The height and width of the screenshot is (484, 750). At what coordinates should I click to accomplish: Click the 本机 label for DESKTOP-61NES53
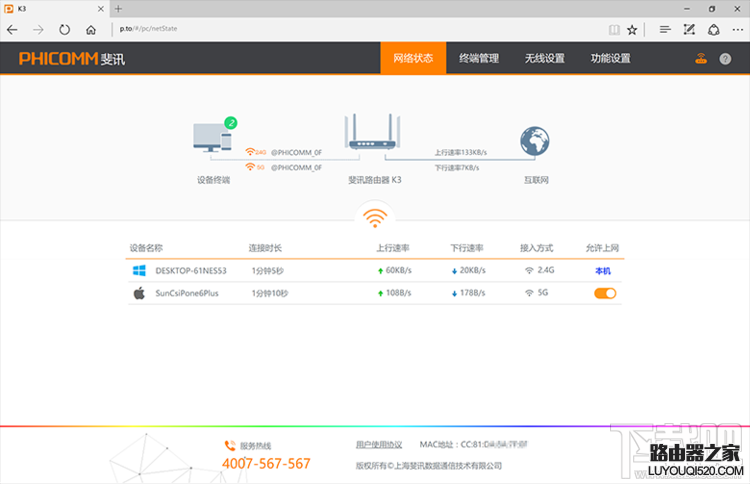click(603, 271)
